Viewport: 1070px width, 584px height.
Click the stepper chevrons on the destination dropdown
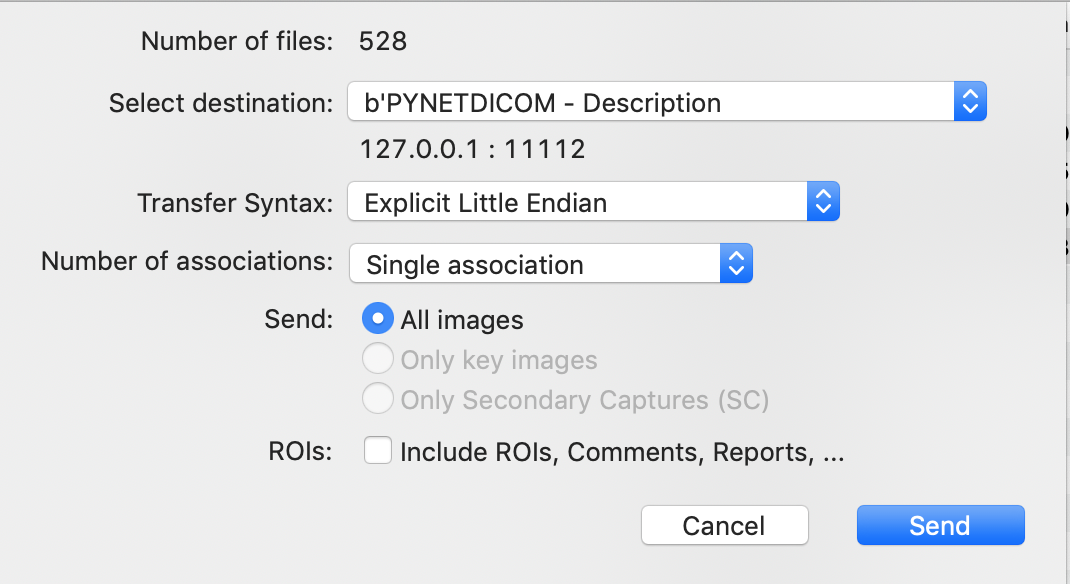point(970,101)
